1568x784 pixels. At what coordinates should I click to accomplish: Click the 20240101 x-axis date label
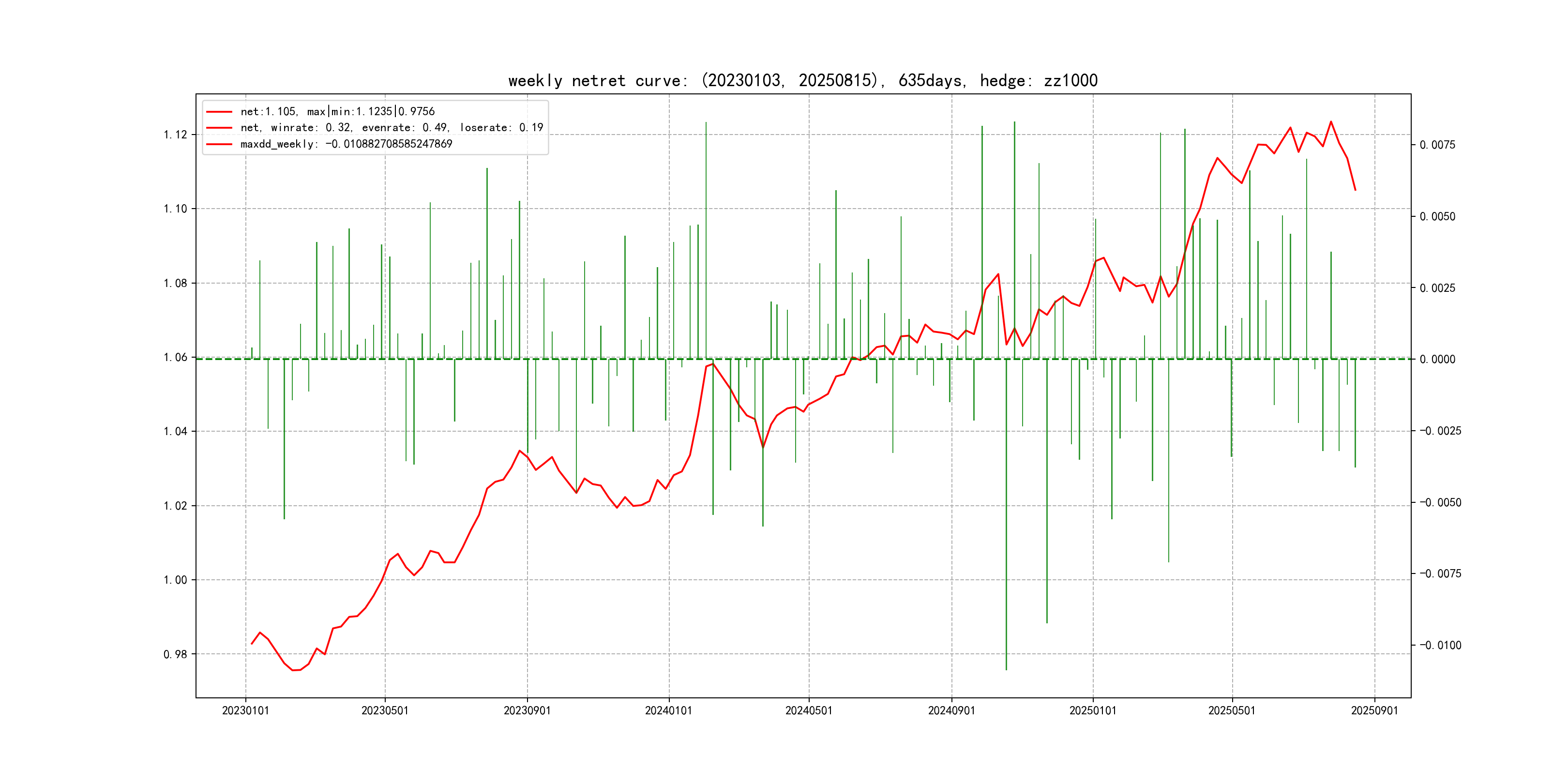[668, 711]
